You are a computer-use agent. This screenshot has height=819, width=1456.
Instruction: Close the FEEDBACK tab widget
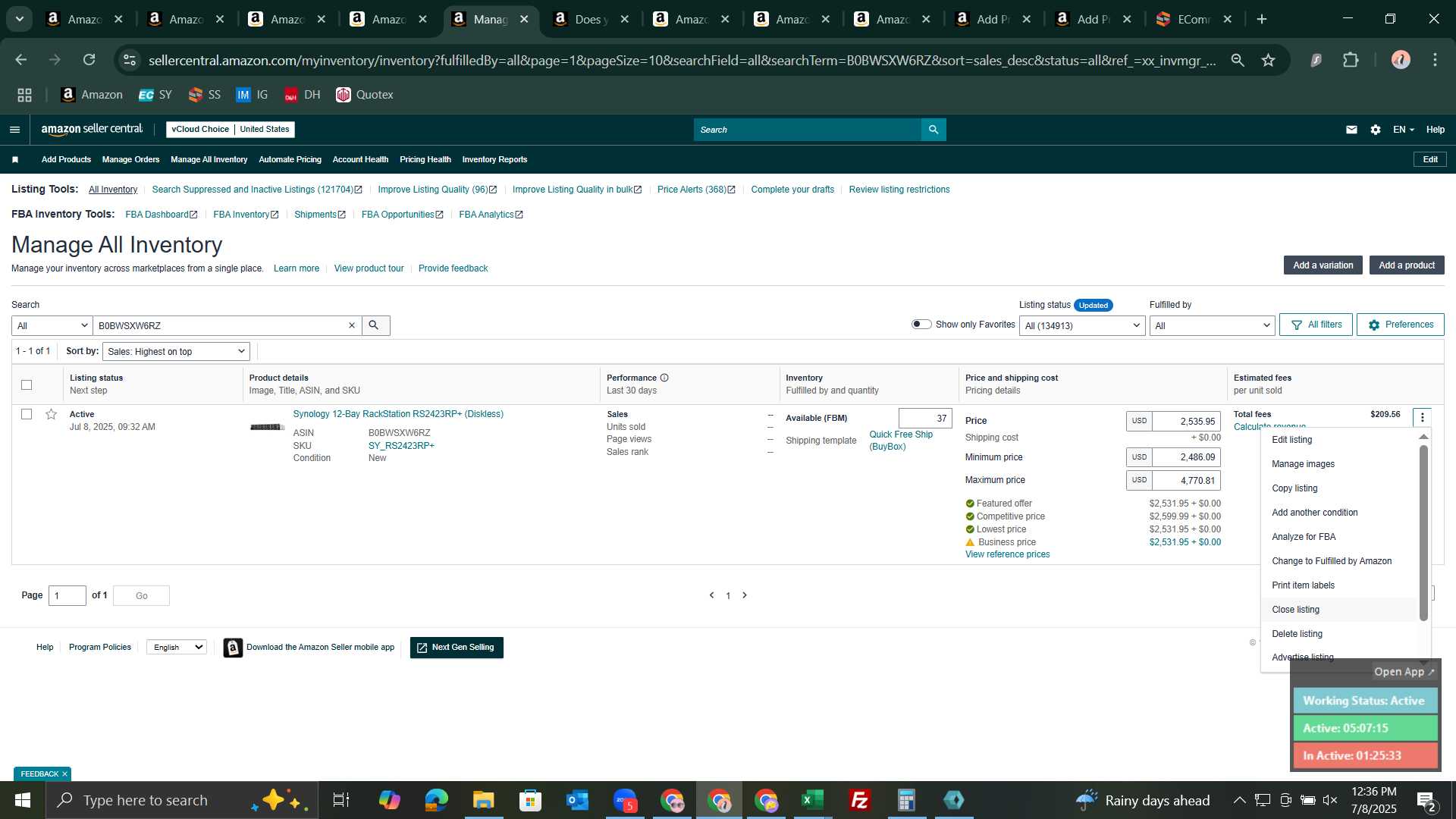pos(64,774)
